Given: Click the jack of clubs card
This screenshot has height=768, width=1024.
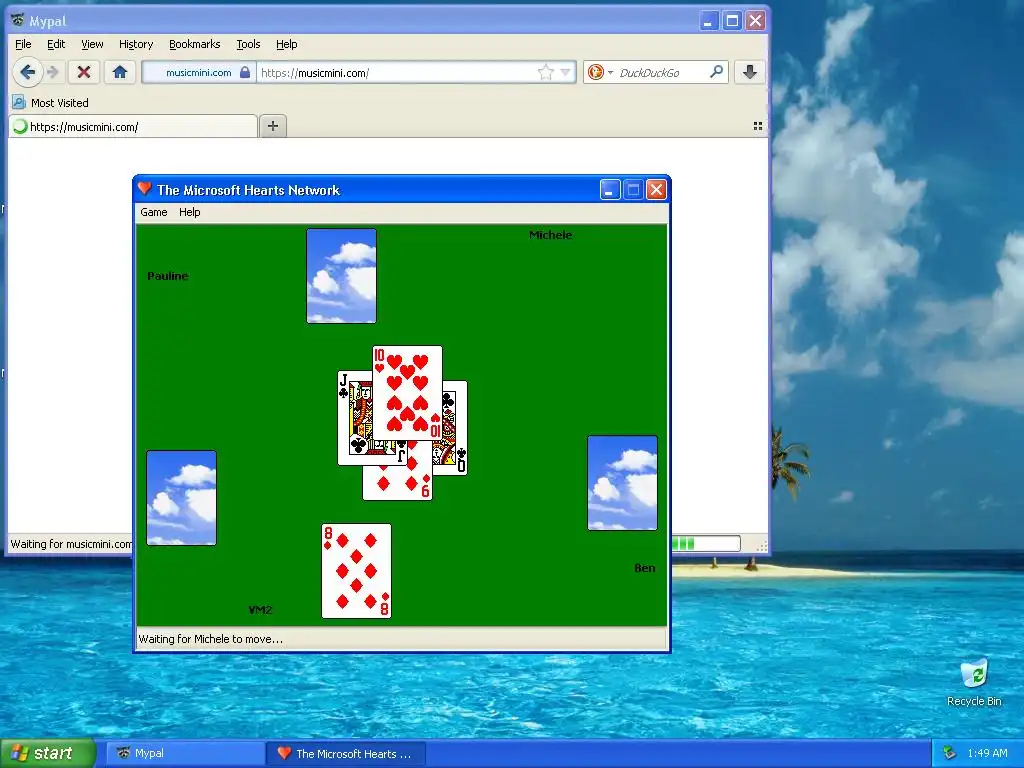Looking at the screenshot, I should [x=354, y=418].
